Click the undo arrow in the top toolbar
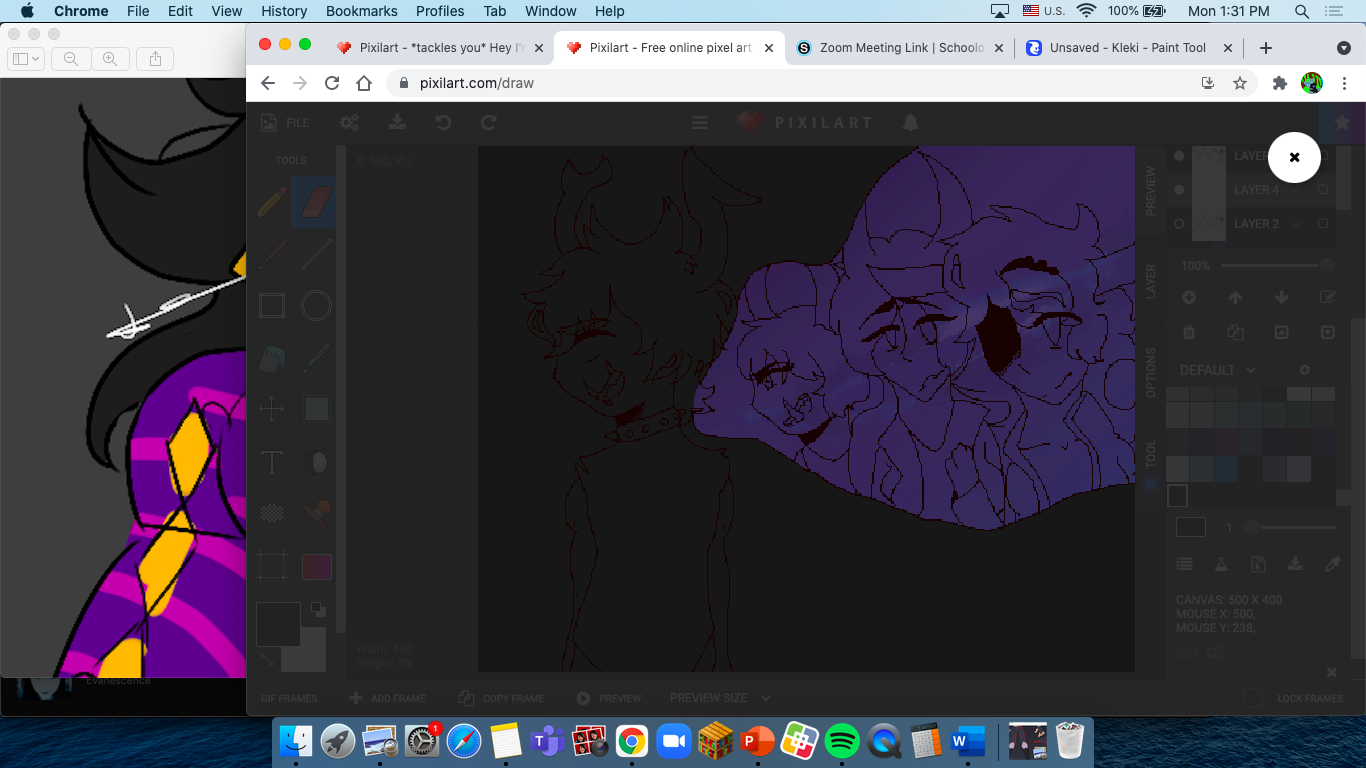The height and width of the screenshot is (768, 1366). [x=443, y=122]
